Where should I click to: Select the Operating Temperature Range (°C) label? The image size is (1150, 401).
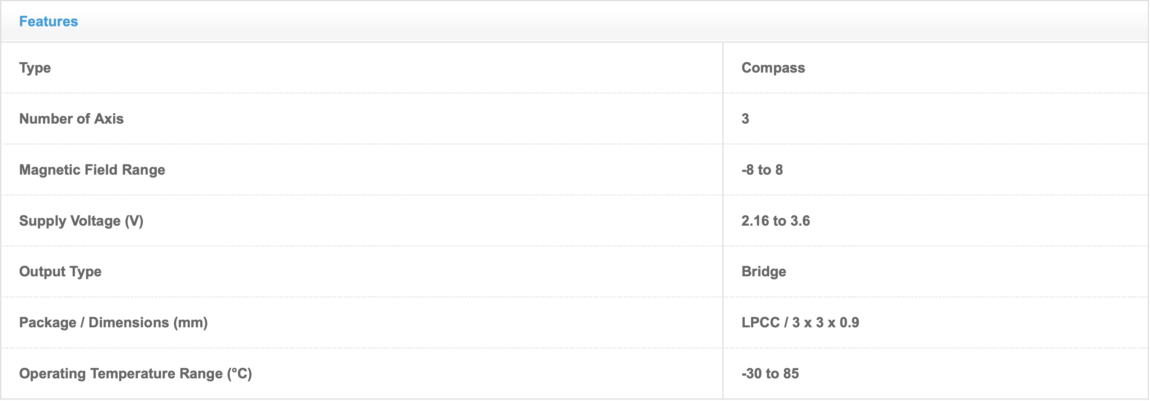pos(135,374)
